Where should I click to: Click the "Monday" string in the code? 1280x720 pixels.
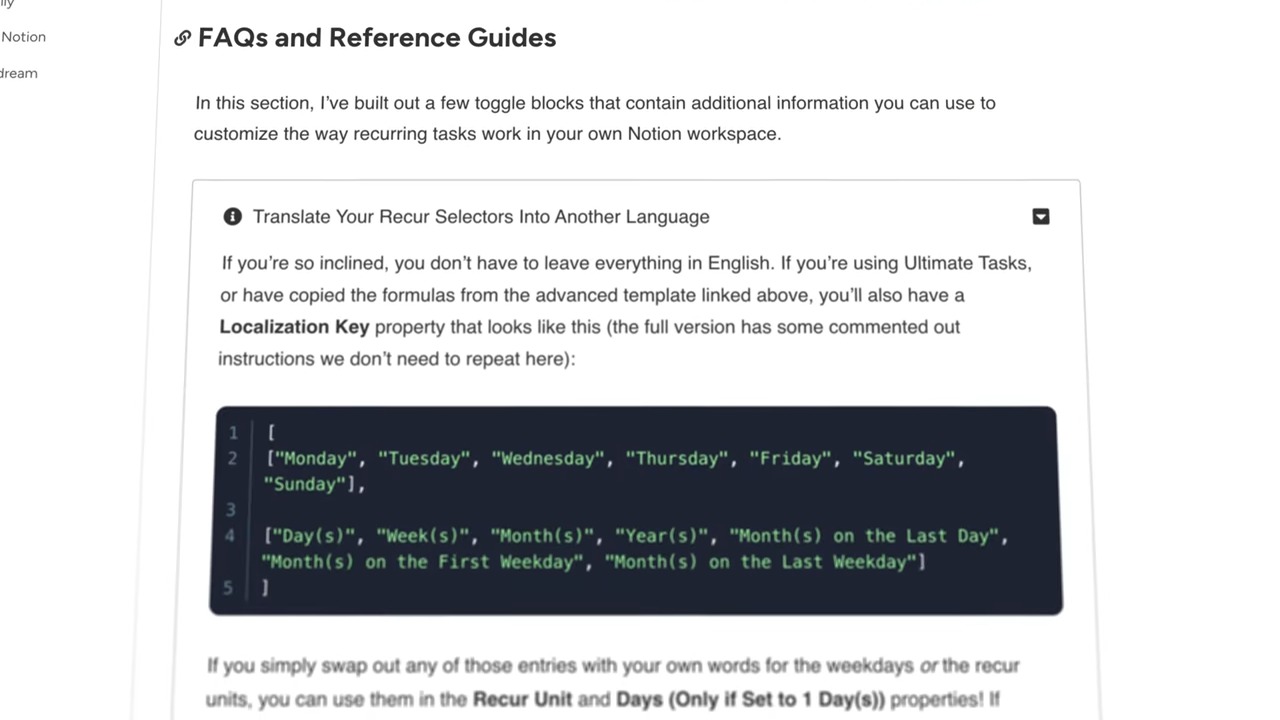click(x=316, y=458)
